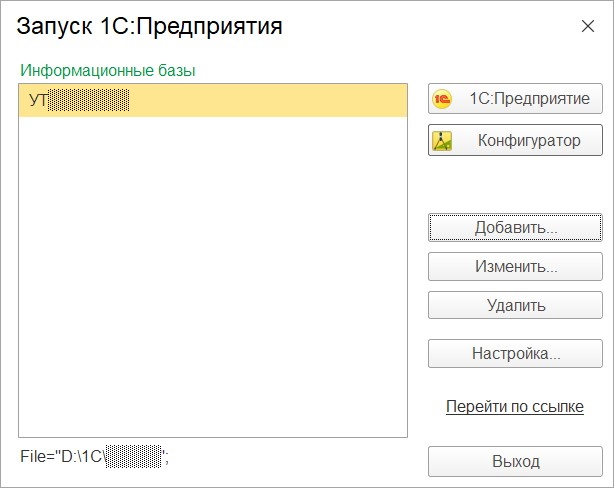Screen dimensions: 614x488
Task: Click the Информационные базы heading
Action: coord(108,71)
